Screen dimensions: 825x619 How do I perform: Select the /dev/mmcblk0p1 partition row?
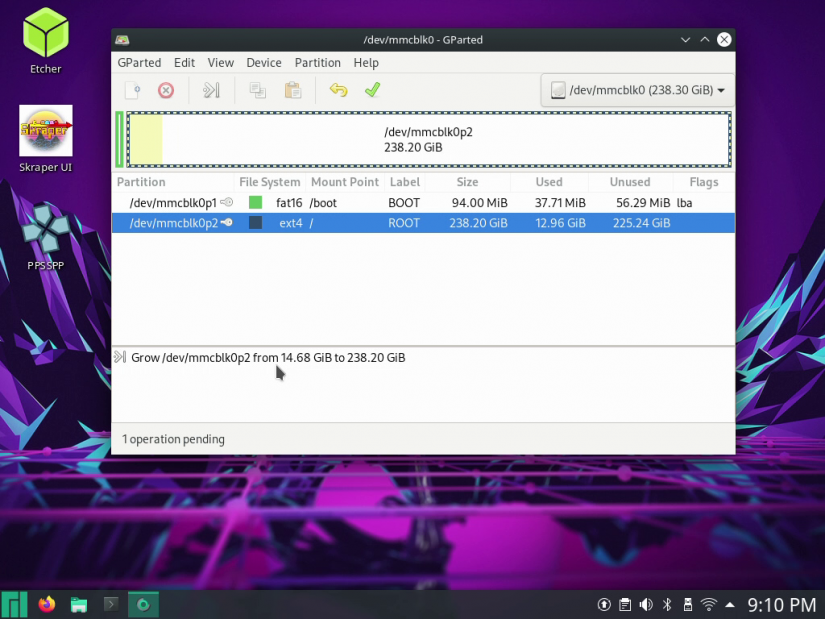[x=300, y=202]
